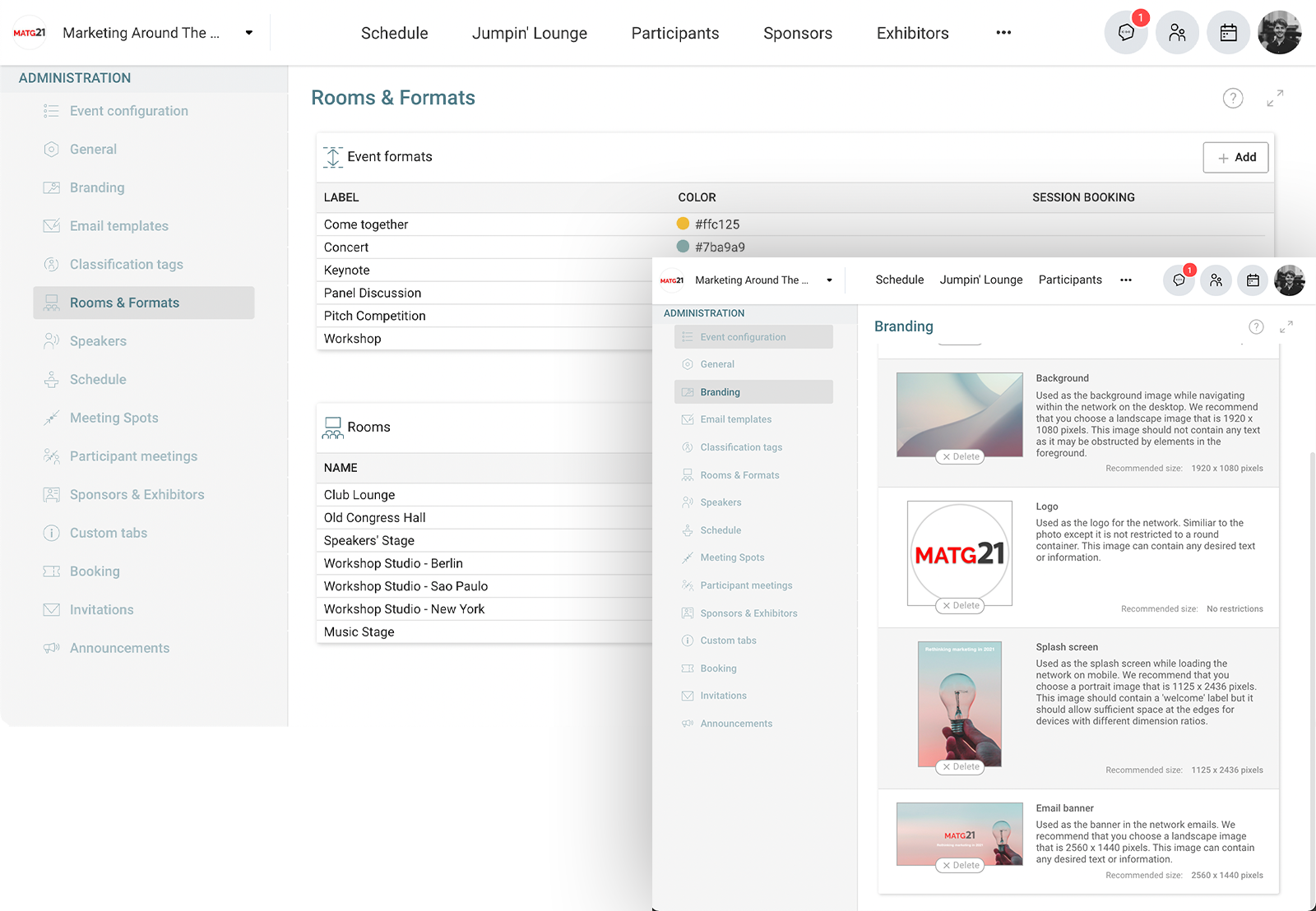Click the MATG21 event logo in header
The image size is (1316, 911).
[x=30, y=33]
